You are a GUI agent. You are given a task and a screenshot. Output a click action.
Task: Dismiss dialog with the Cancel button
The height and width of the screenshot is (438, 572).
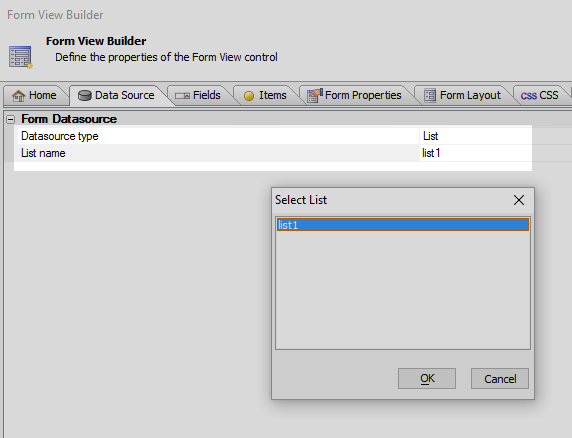[x=500, y=379]
